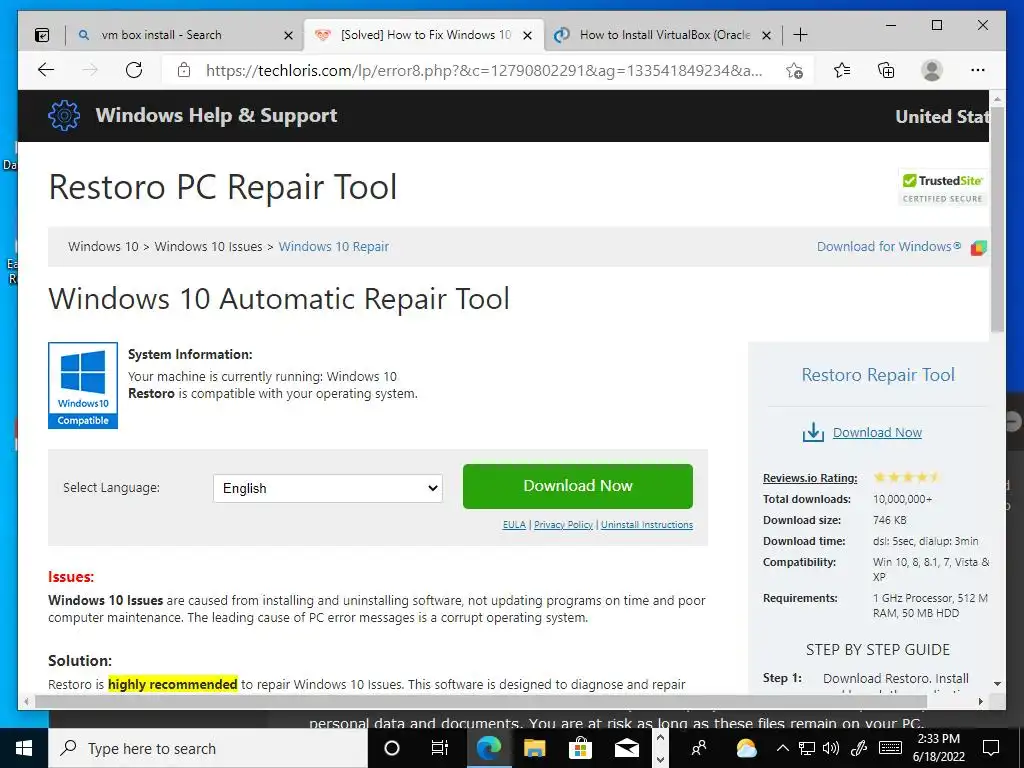Open the Collections panel

[886, 70]
